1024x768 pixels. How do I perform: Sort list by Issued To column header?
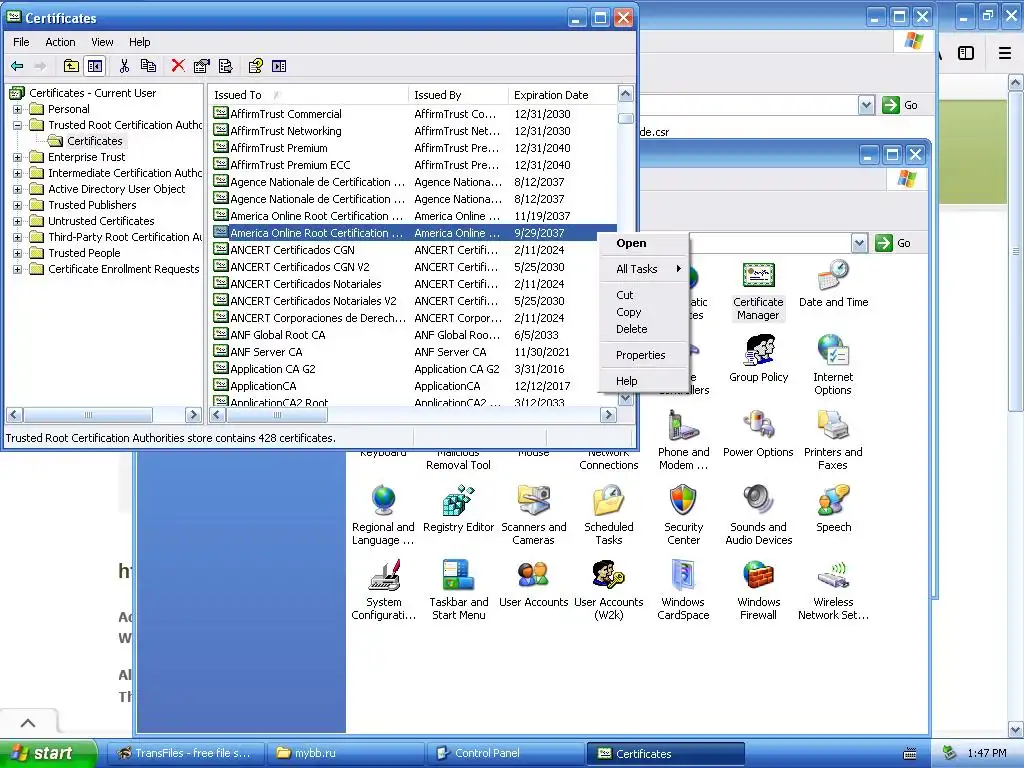click(x=308, y=95)
